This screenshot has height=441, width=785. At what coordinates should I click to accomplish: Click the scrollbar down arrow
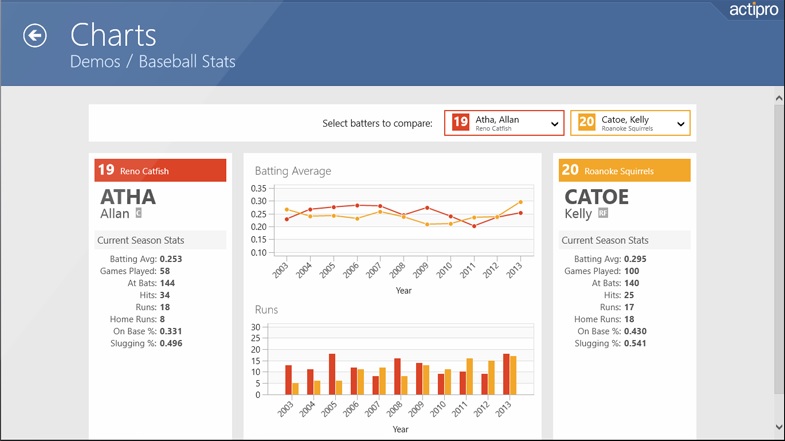[779, 427]
